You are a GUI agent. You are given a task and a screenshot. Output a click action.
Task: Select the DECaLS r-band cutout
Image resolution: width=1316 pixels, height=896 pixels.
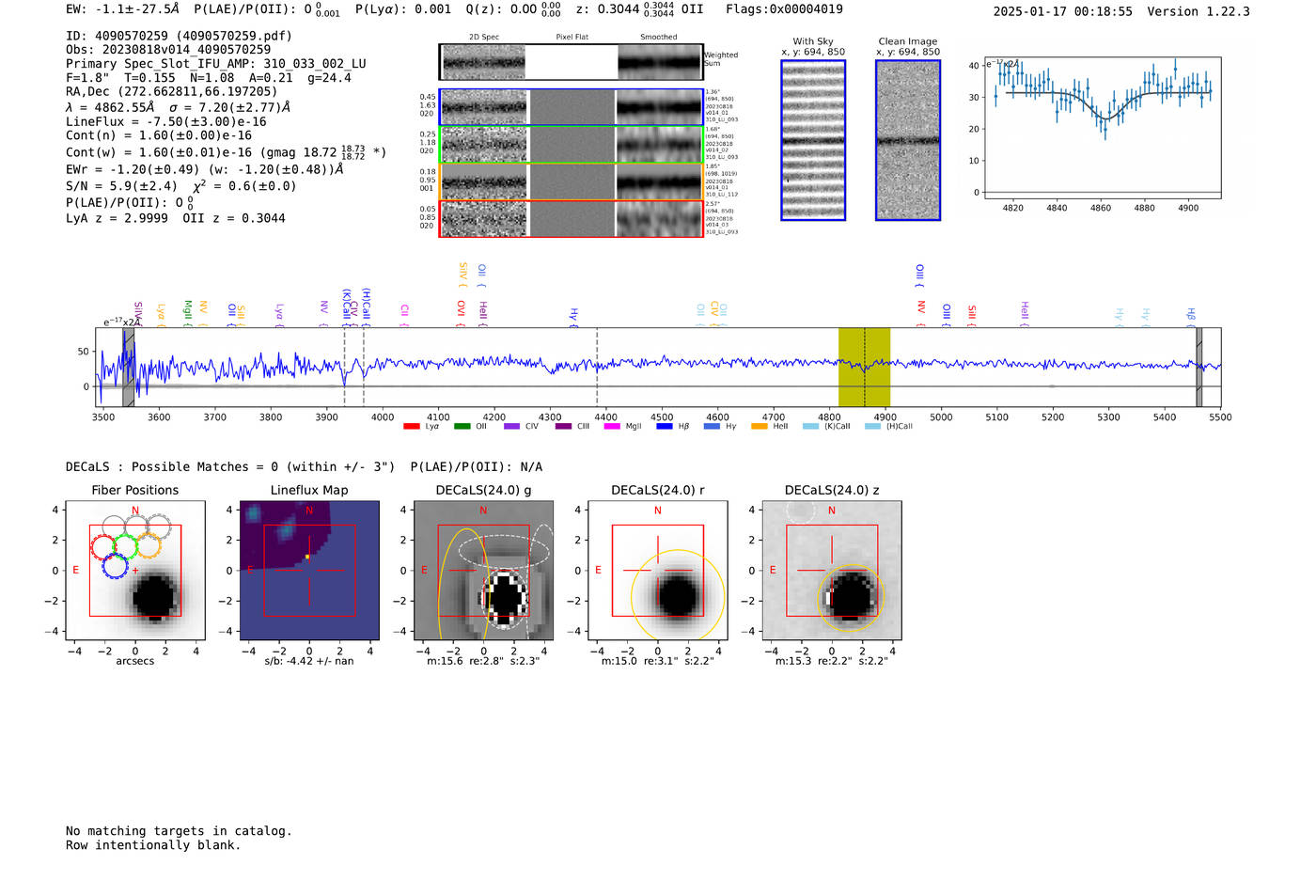point(658,571)
